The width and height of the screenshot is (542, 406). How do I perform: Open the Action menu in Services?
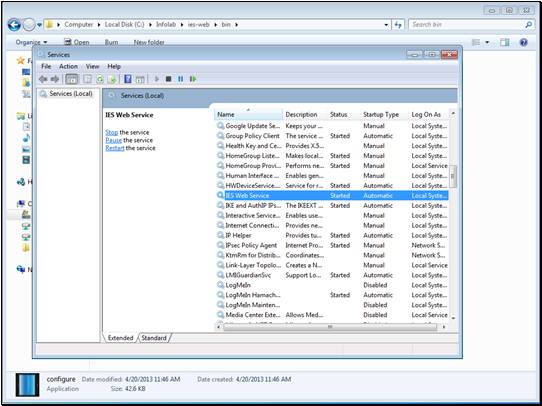68,66
